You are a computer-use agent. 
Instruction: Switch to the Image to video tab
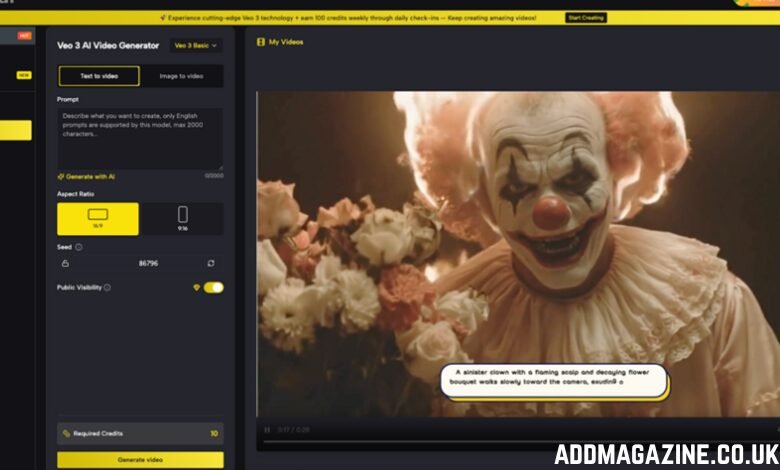pyautogui.click(x=182, y=76)
